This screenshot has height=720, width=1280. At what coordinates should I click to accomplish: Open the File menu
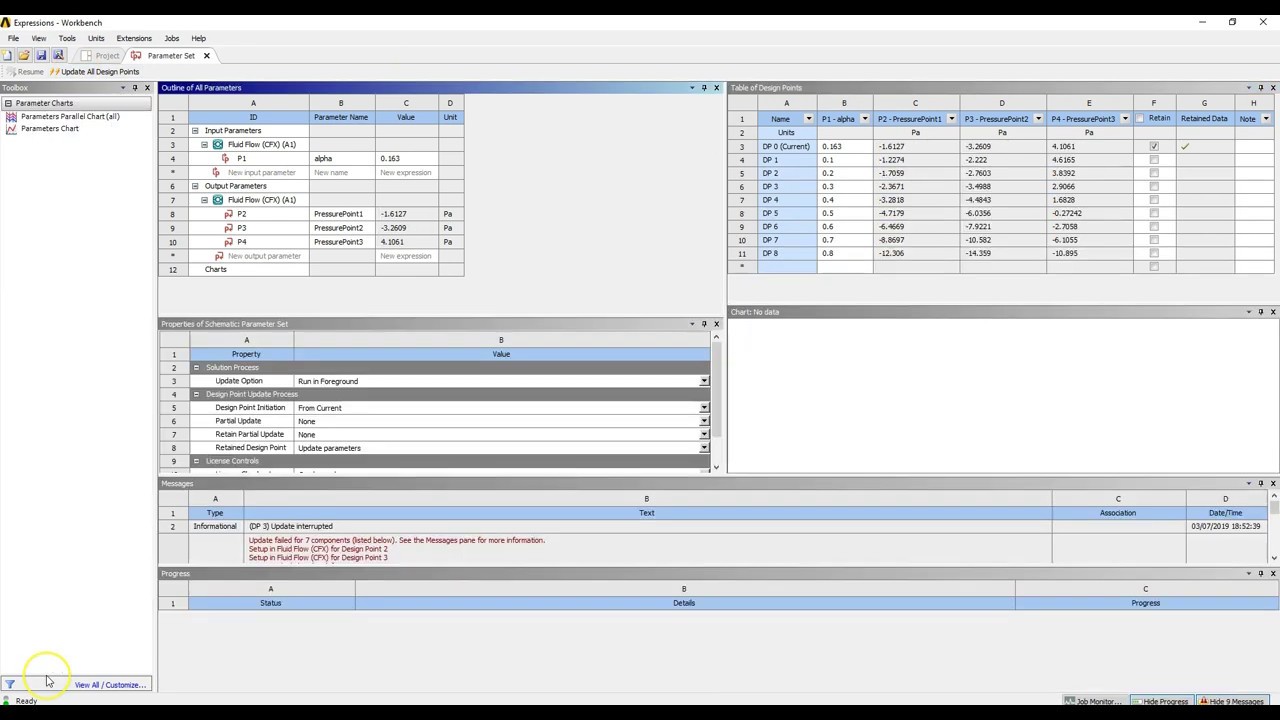point(14,38)
